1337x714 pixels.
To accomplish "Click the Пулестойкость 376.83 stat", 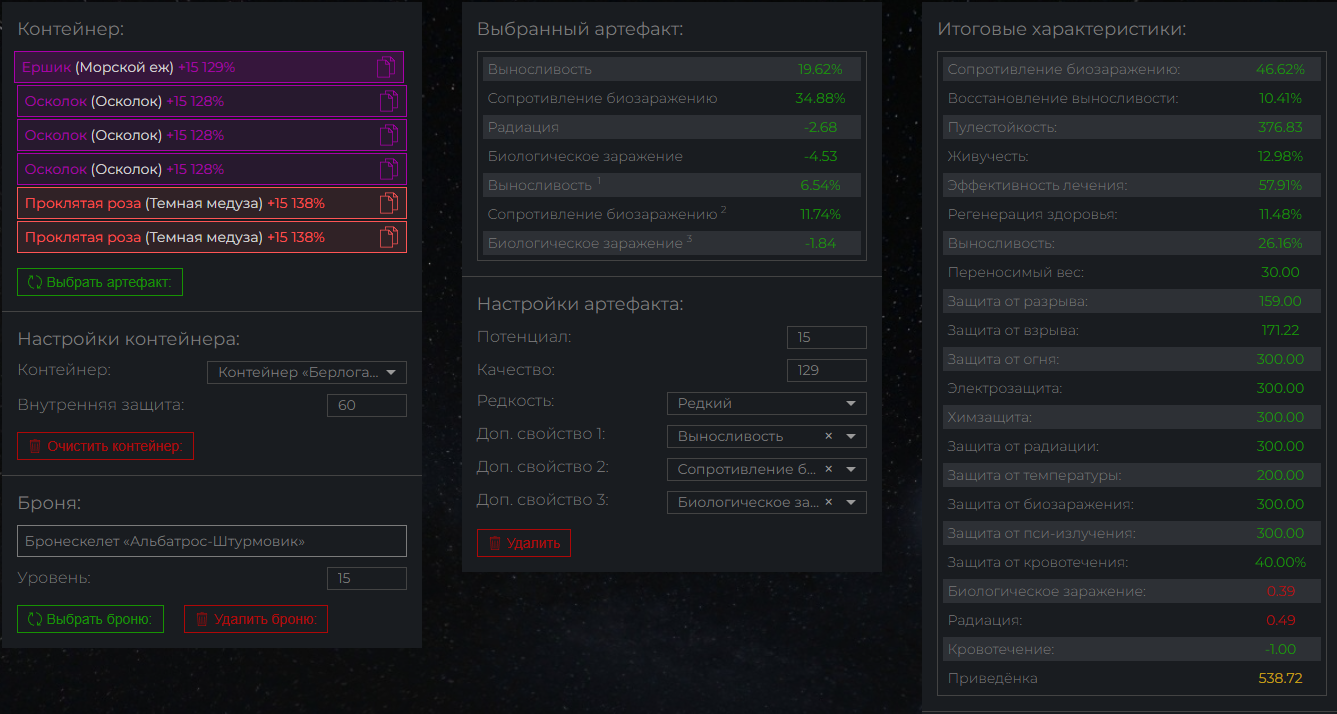I will [1132, 128].
